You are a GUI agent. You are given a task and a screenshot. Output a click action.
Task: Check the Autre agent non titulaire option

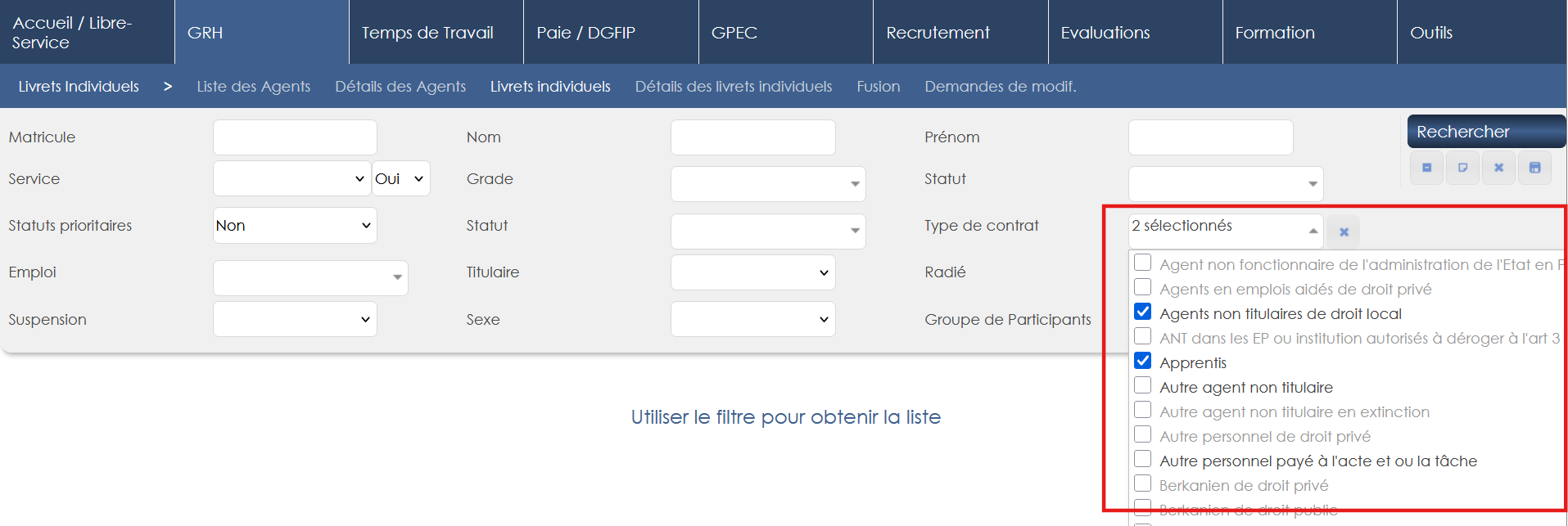(1143, 386)
